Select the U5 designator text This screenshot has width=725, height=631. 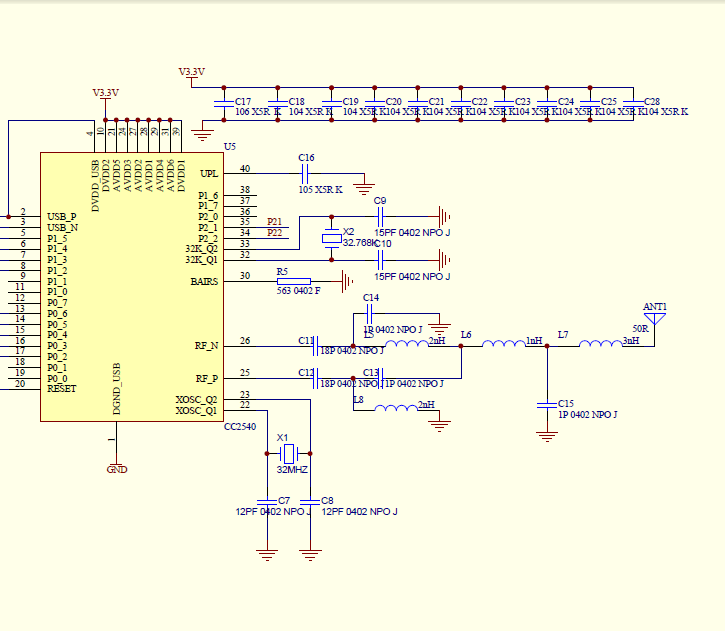(230, 147)
